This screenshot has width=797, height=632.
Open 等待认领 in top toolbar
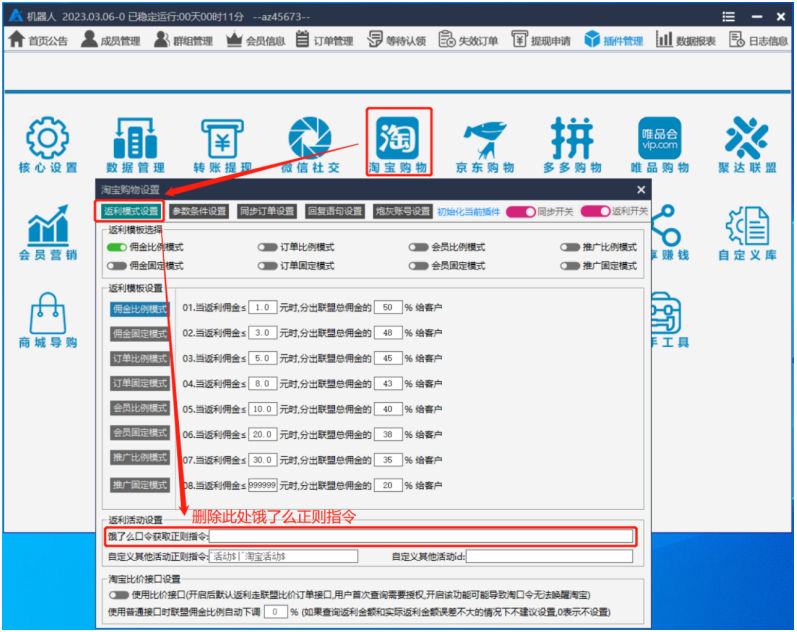pos(396,40)
